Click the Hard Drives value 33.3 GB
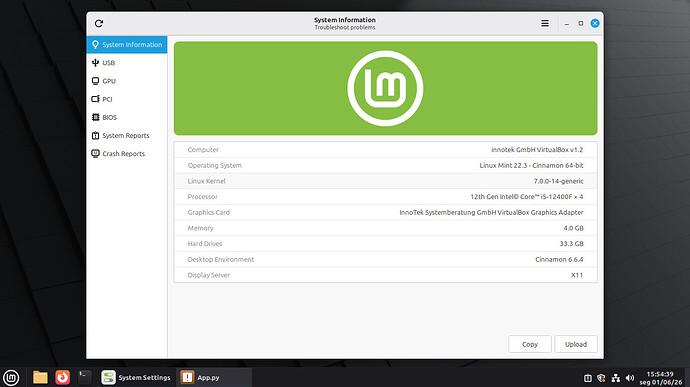 pyautogui.click(x=571, y=243)
